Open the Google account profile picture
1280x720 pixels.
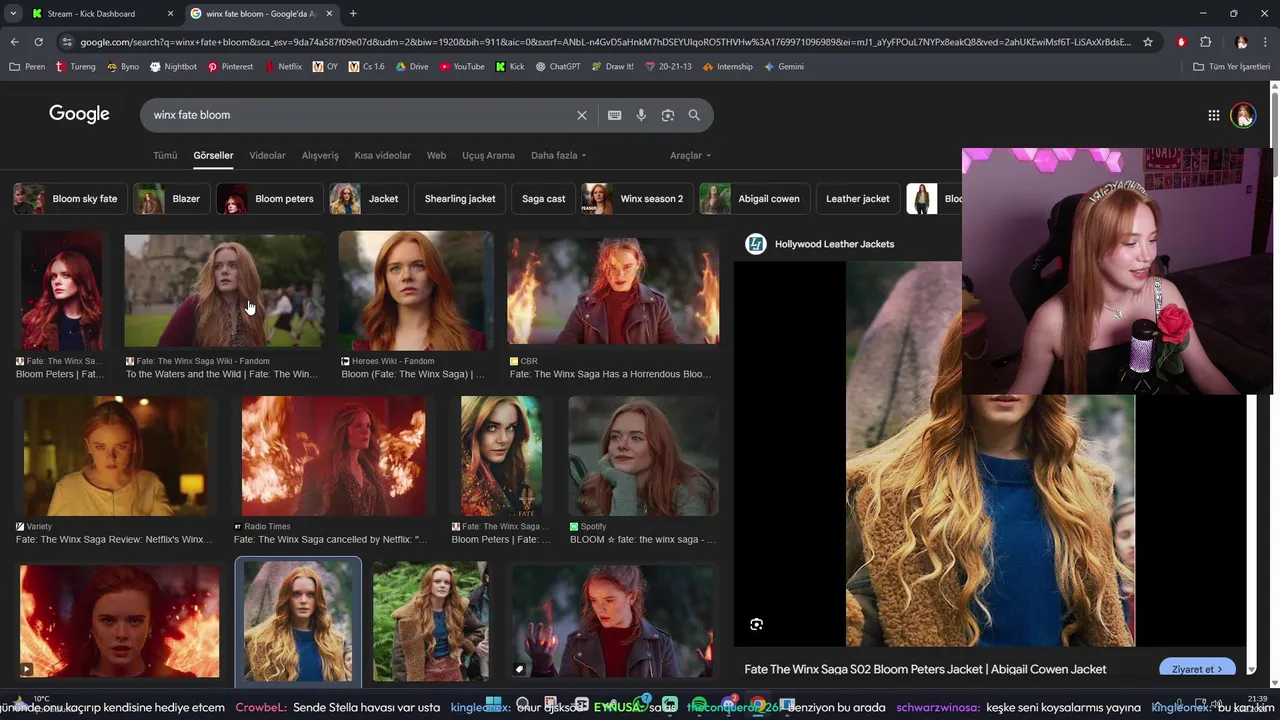tap(1243, 115)
